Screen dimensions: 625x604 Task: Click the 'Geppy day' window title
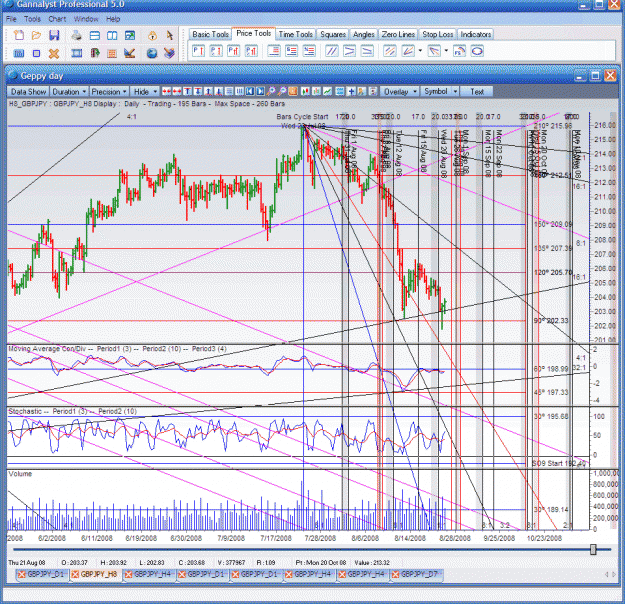[x=41, y=76]
